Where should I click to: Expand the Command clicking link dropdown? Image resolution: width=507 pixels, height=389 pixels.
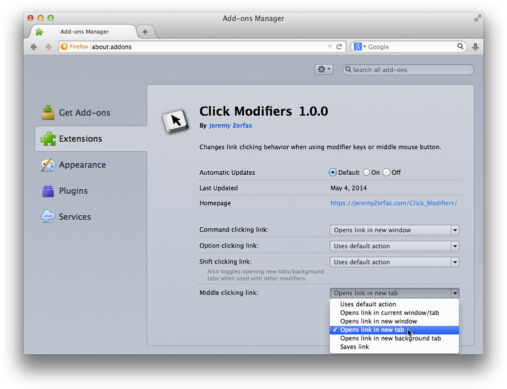tap(395, 230)
